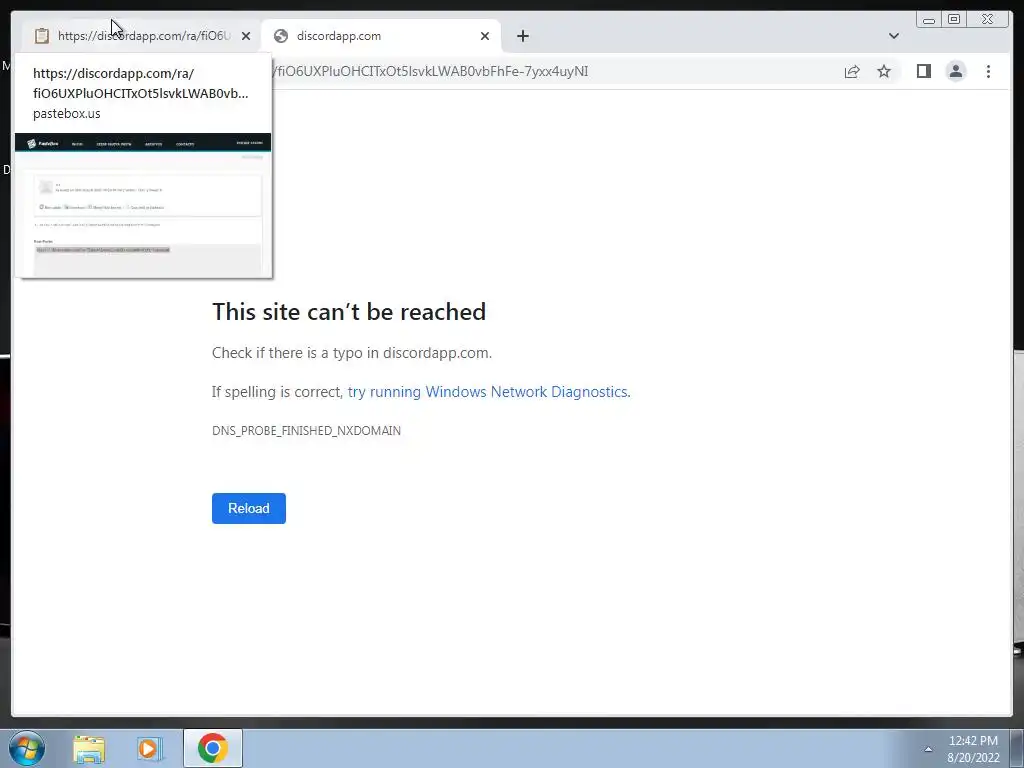Show hidden system tray icons
The image size is (1024, 768).
[928, 749]
